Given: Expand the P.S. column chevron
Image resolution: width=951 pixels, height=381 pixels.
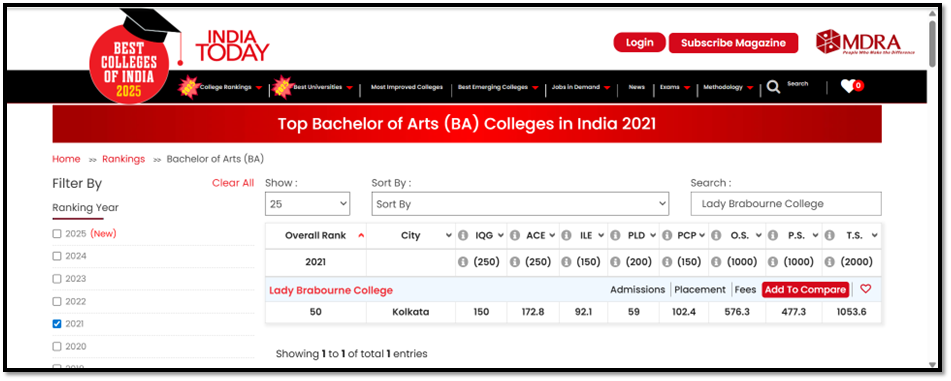Looking at the screenshot, I should coord(815,235).
